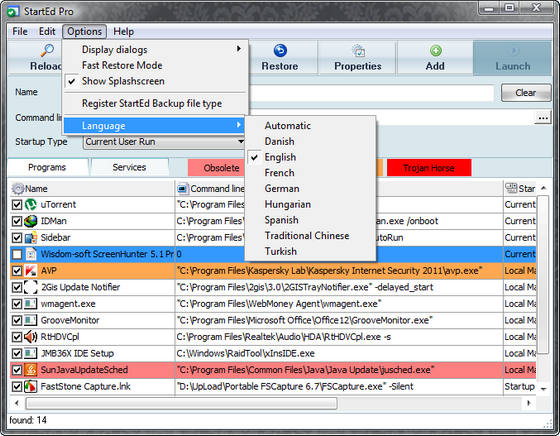Image resolution: width=560 pixels, height=436 pixels.
Task: Click the list scroll up arrow
Action: click(543, 188)
